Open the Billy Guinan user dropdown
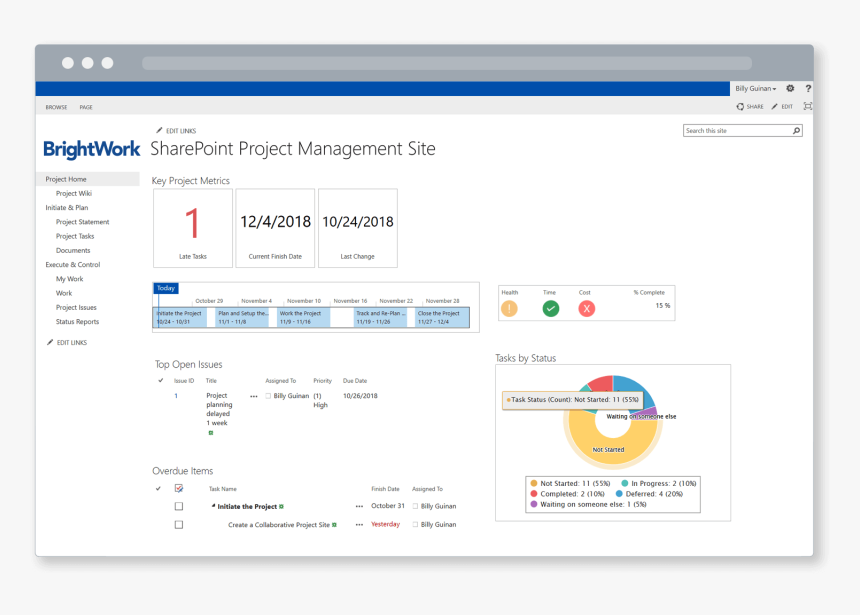Screen dimensions: 860x615 coord(755,89)
